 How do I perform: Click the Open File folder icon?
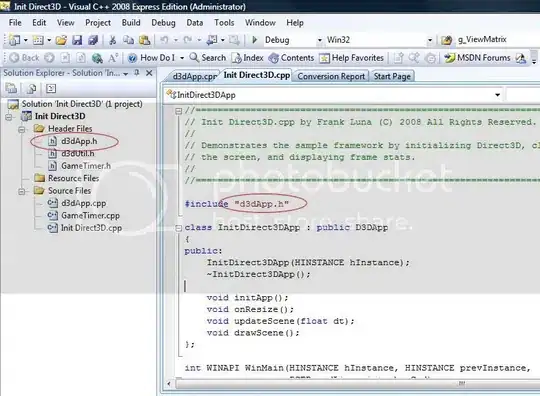click(x=61, y=40)
